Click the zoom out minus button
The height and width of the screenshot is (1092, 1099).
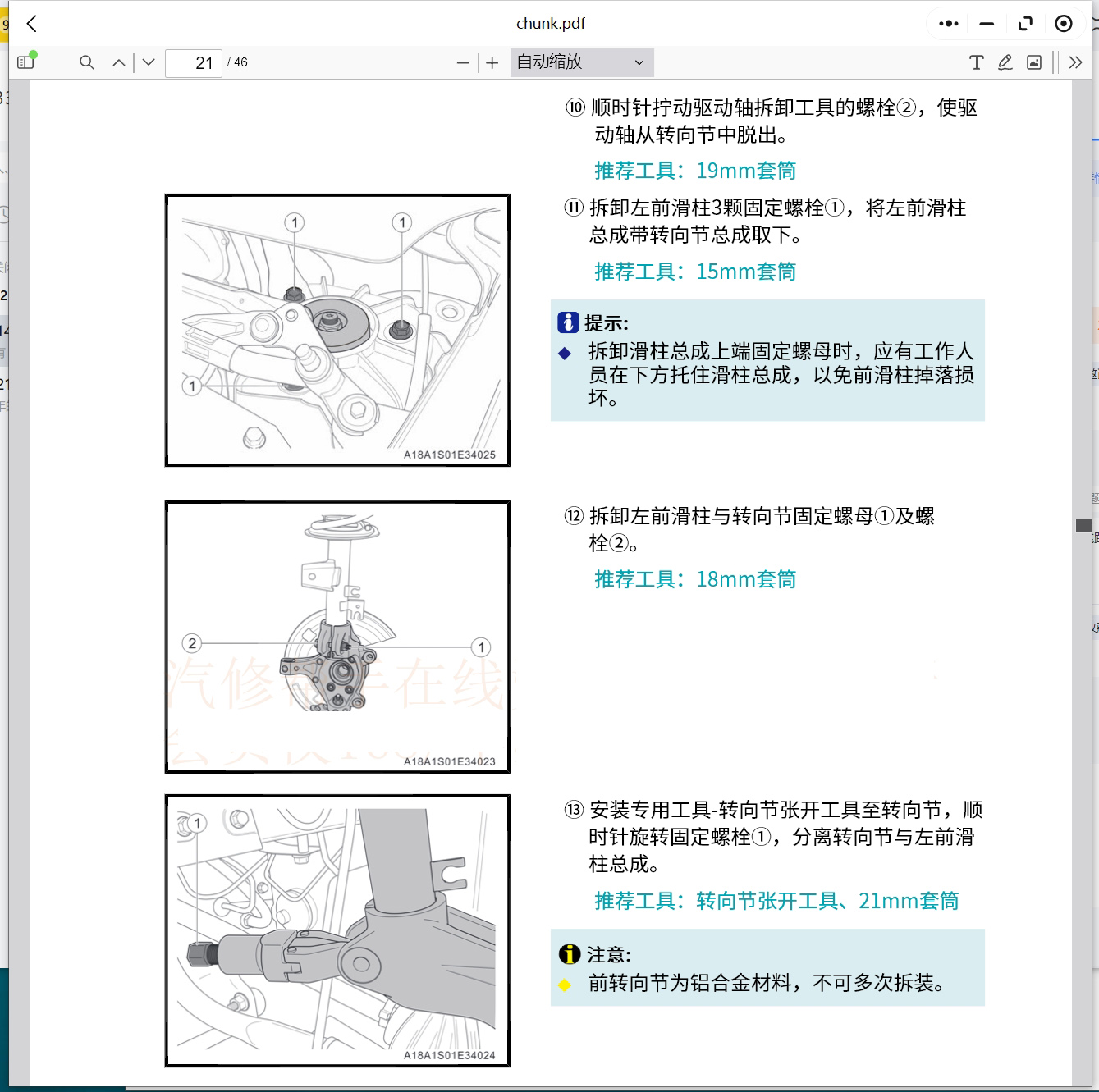click(464, 62)
